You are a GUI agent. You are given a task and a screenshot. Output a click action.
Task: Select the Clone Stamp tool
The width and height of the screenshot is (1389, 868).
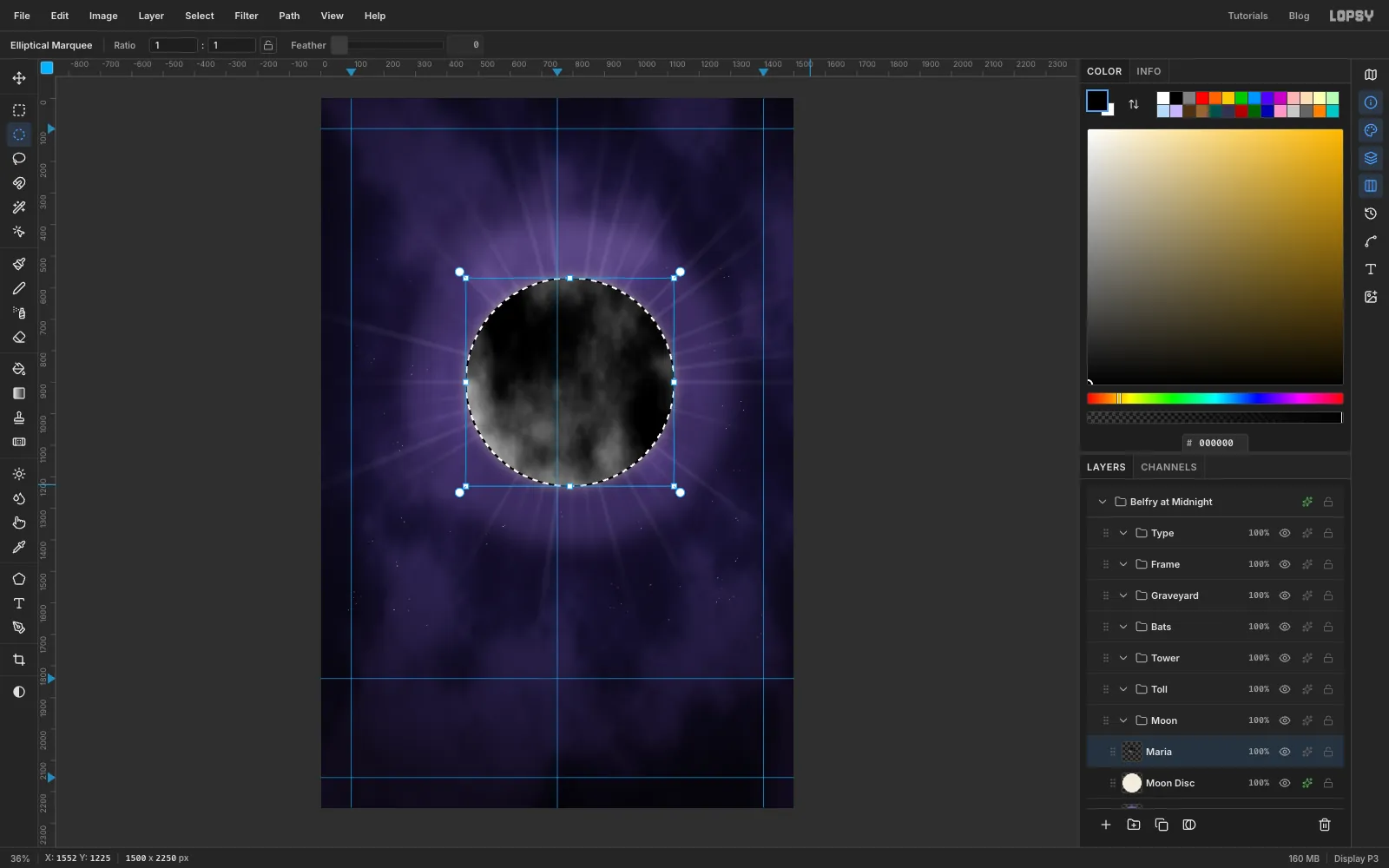pos(19,418)
